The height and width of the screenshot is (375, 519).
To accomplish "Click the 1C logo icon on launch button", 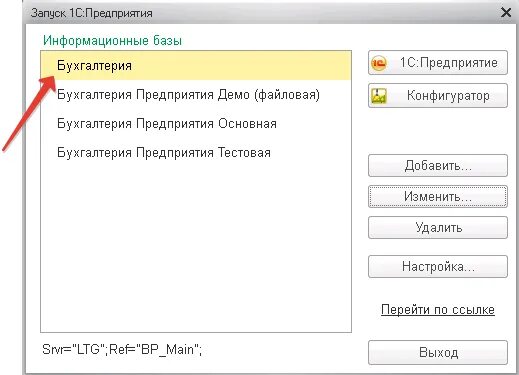I will coord(379,63).
